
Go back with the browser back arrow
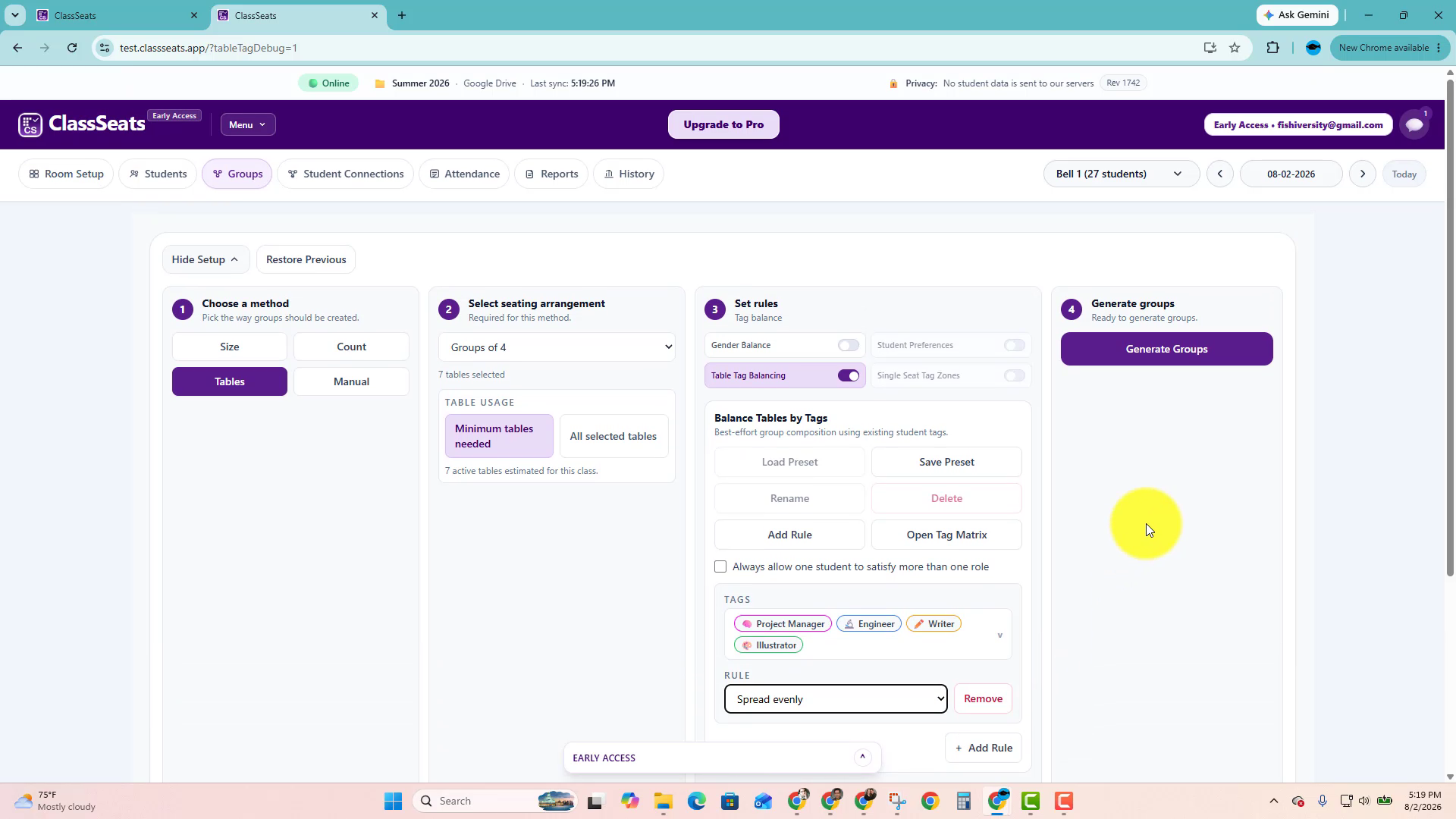click(17, 48)
